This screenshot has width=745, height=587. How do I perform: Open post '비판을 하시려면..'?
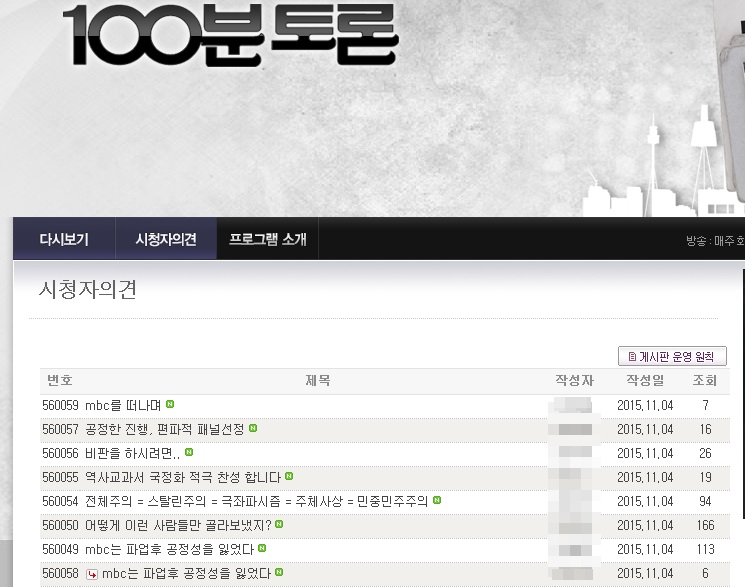click(133, 453)
